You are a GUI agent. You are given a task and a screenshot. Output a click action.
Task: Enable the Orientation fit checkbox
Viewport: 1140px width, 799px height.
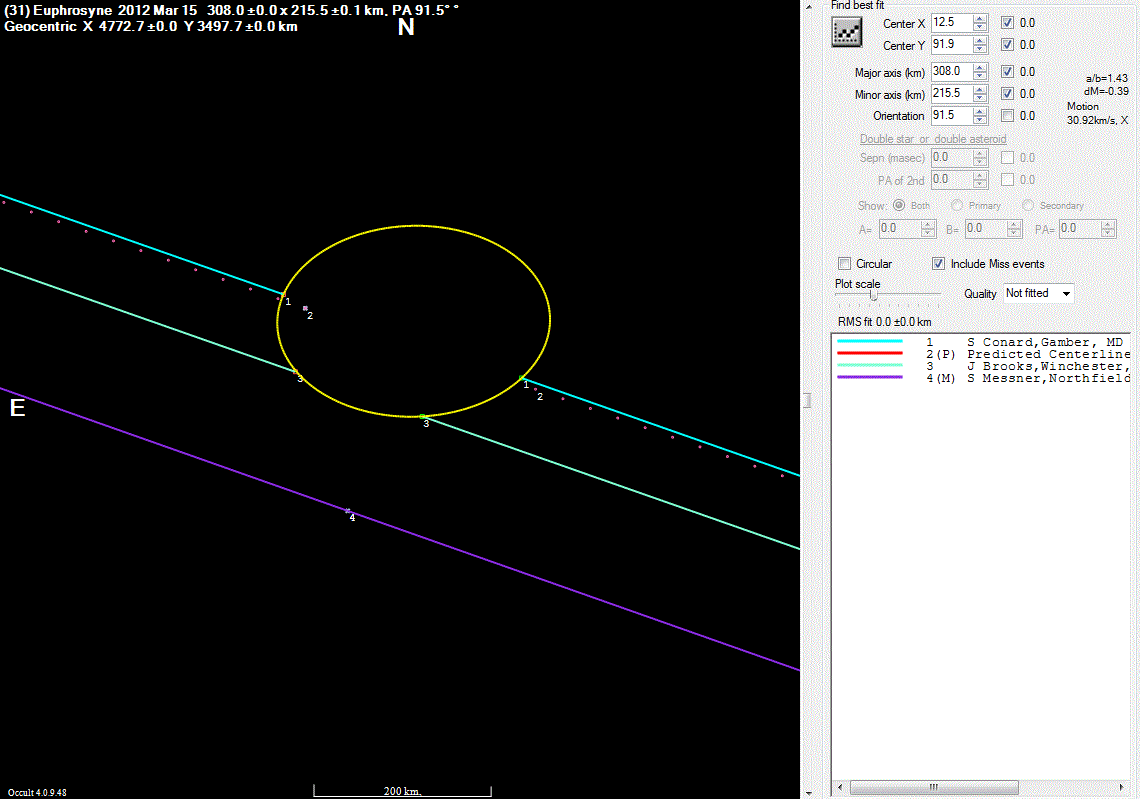1008,116
